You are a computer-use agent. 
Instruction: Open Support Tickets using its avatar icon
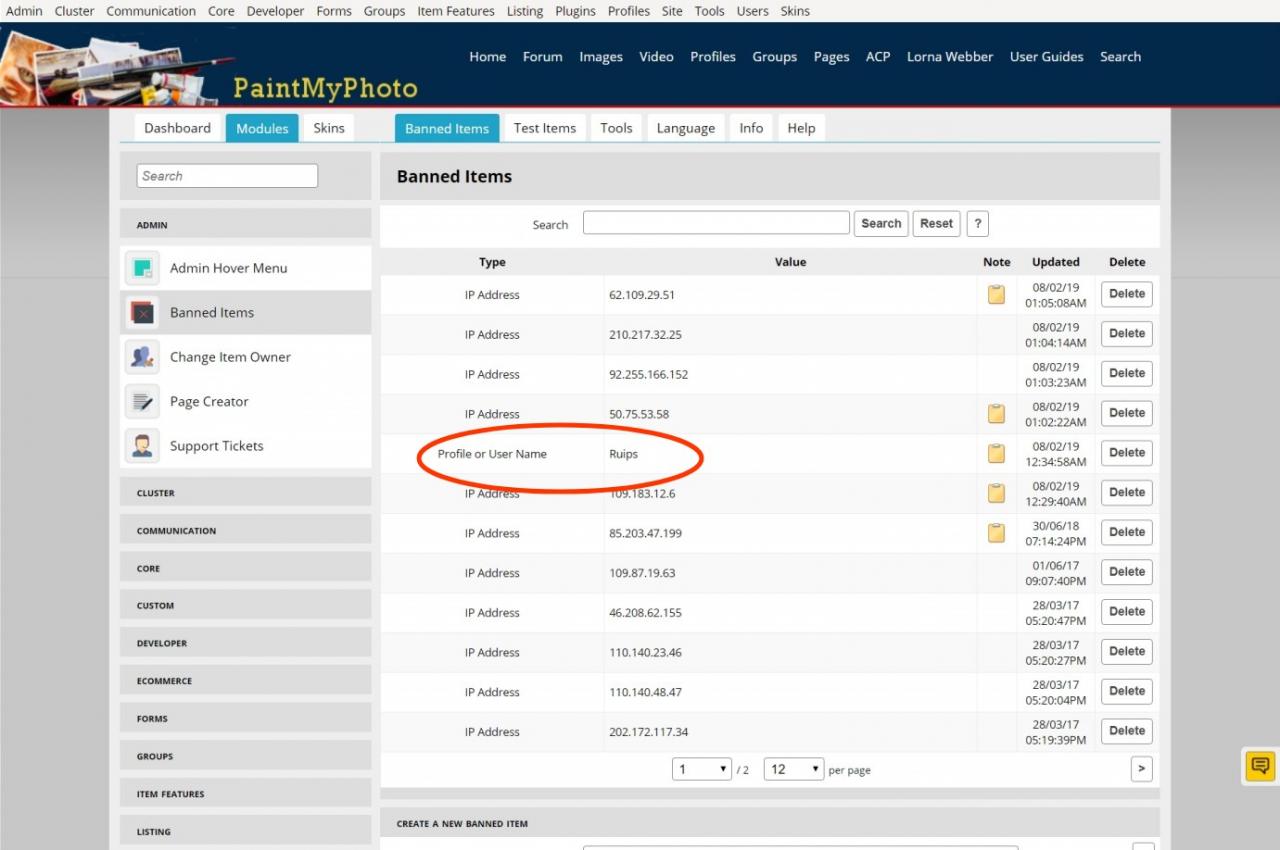(142, 446)
